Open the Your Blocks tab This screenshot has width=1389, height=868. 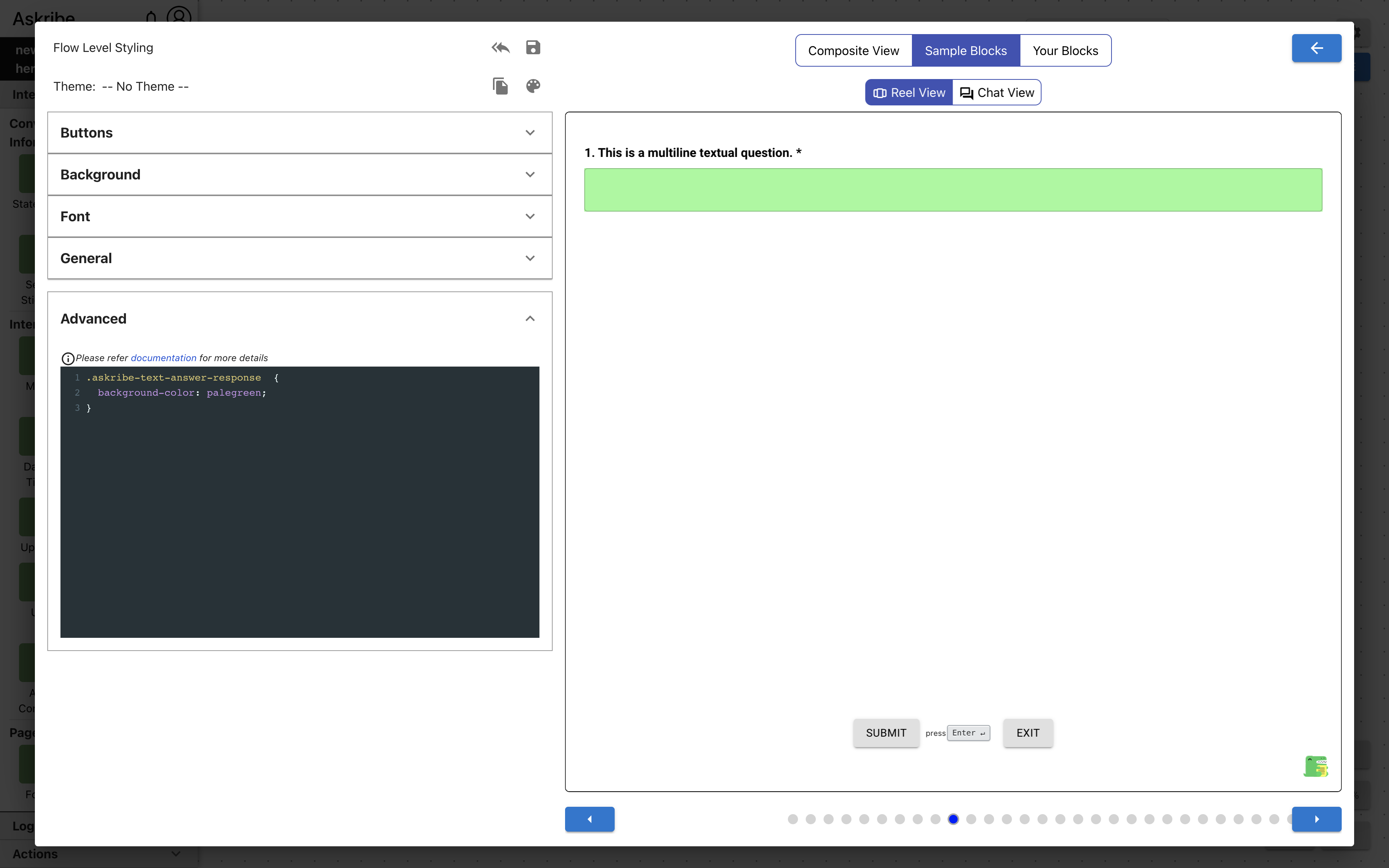pyautogui.click(x=1065, y=50)
